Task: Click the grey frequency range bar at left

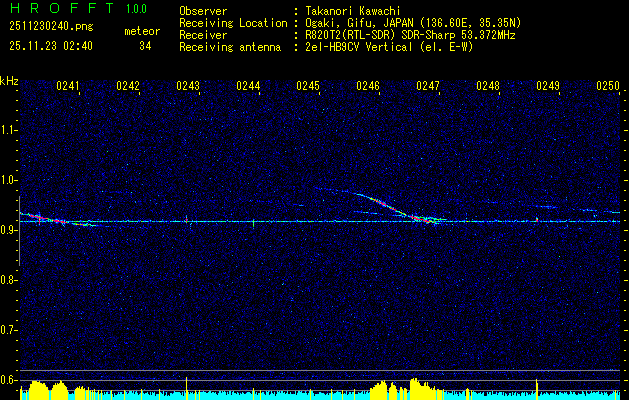Action: click(x=19, y=231)
